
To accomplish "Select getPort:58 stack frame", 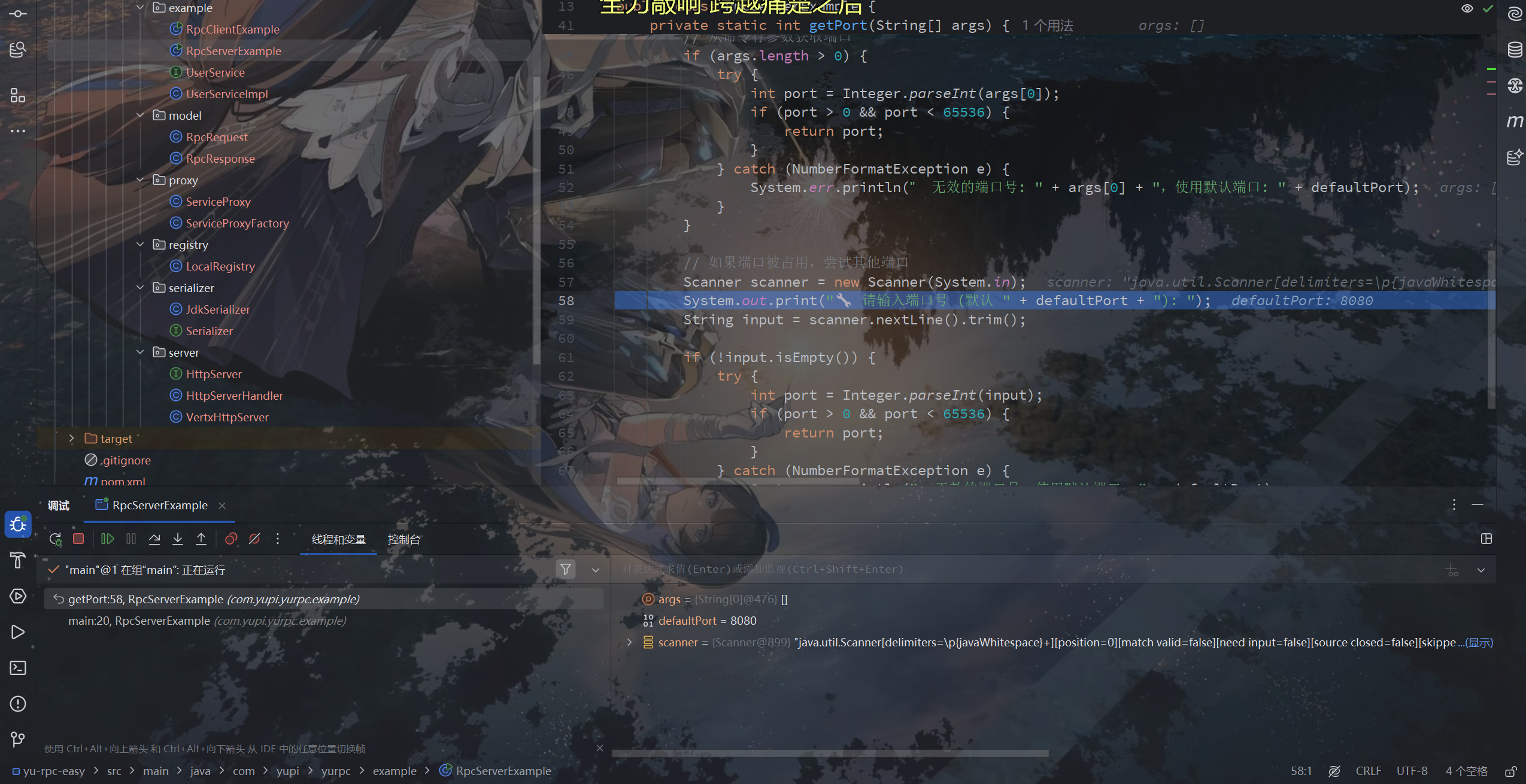I will [323, 599].
